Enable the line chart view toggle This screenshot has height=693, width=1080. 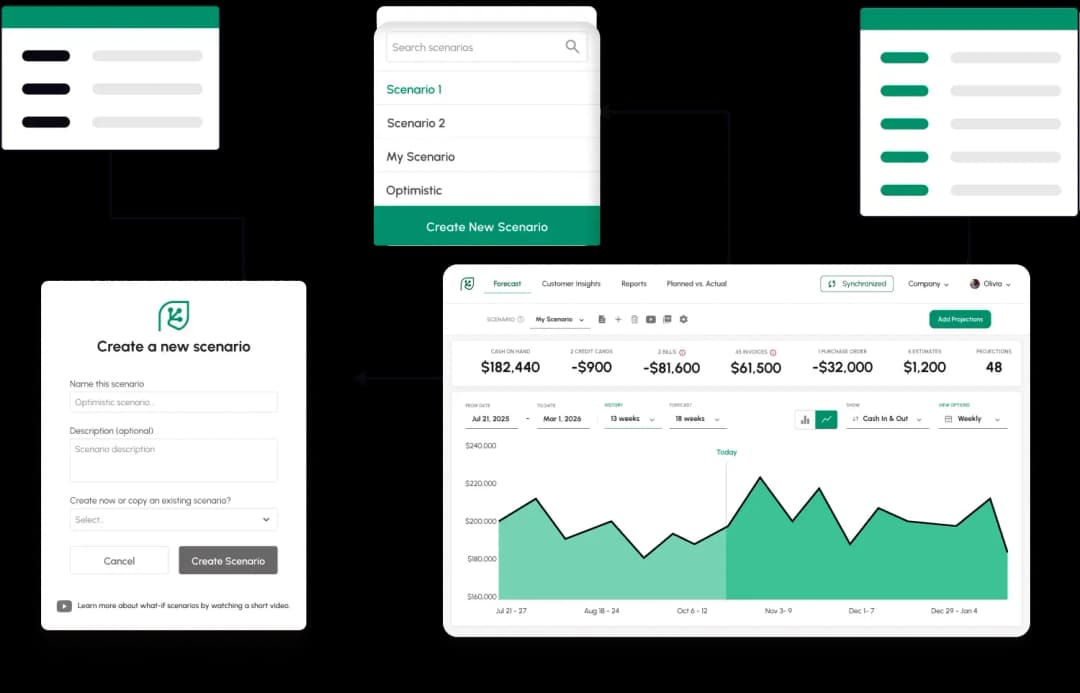point(828,420)
